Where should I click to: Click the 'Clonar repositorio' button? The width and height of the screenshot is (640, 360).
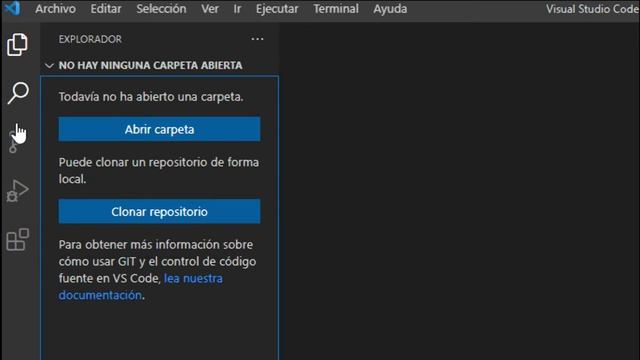[x=159, y=211]
